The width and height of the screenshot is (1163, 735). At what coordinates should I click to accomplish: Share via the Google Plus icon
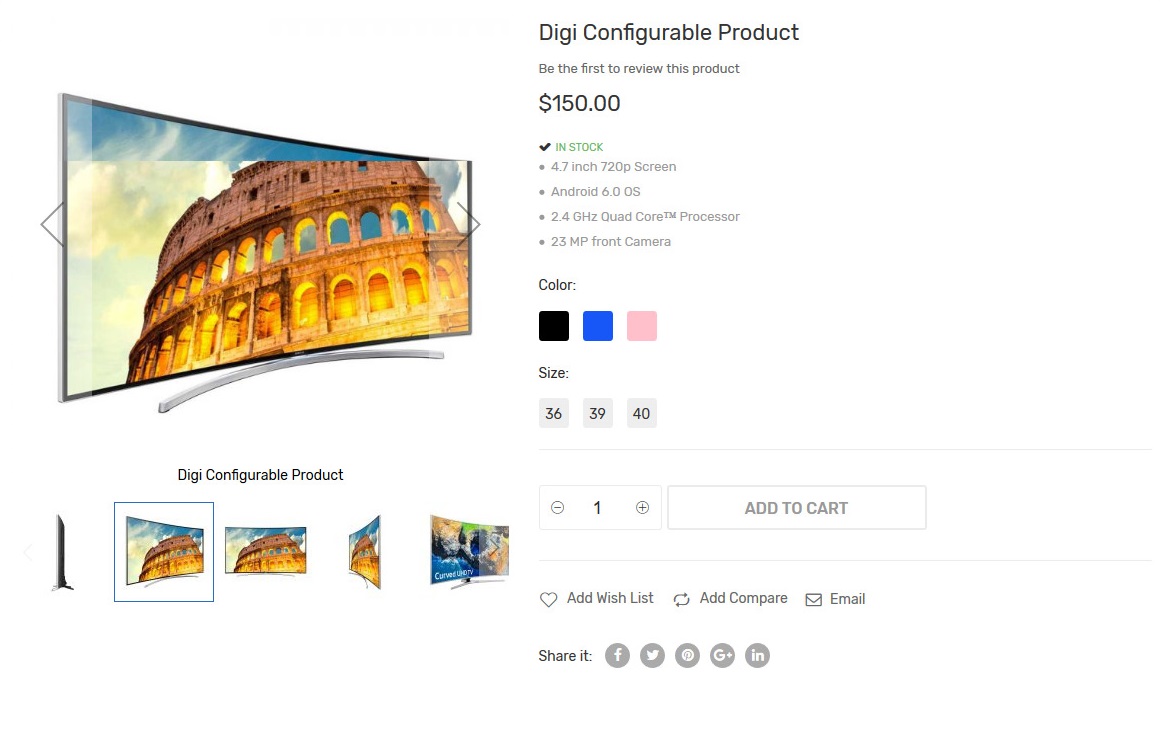coord(722,656)
